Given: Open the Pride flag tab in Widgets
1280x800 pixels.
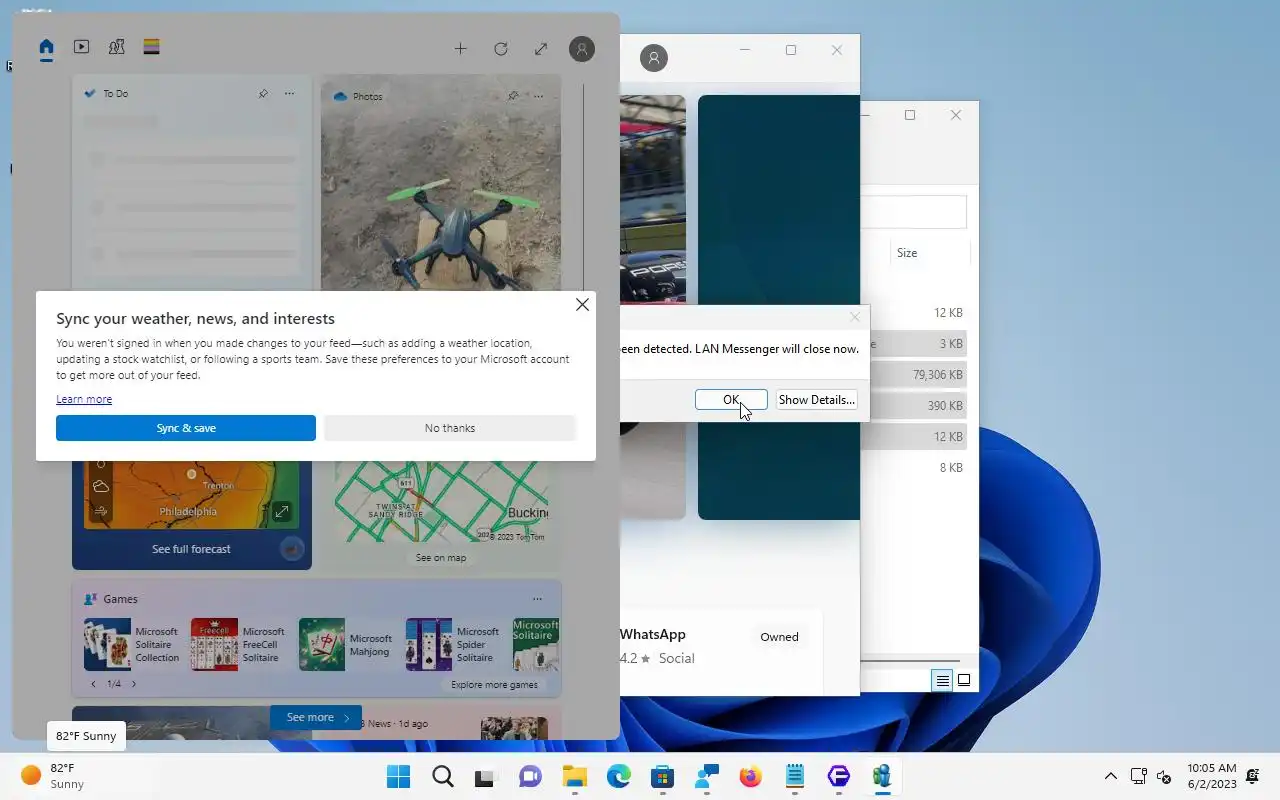Looking at the screenshot, I should (151, 47).
